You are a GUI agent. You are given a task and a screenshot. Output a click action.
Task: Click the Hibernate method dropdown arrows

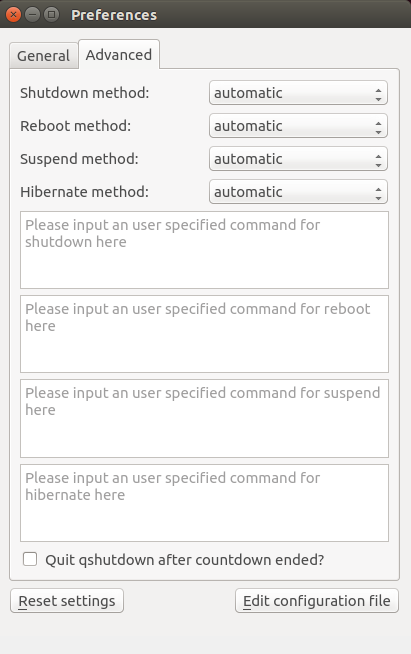[378, 193]
